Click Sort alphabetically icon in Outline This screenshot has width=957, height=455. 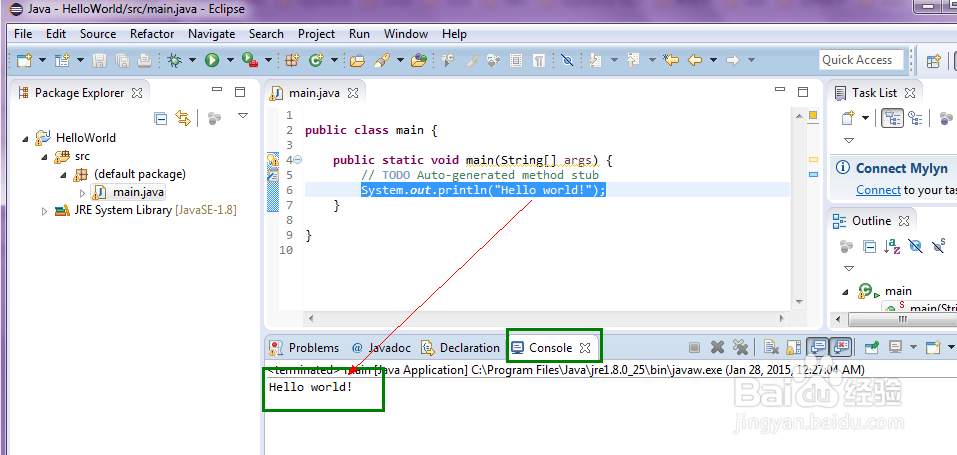tap(892, 246)
